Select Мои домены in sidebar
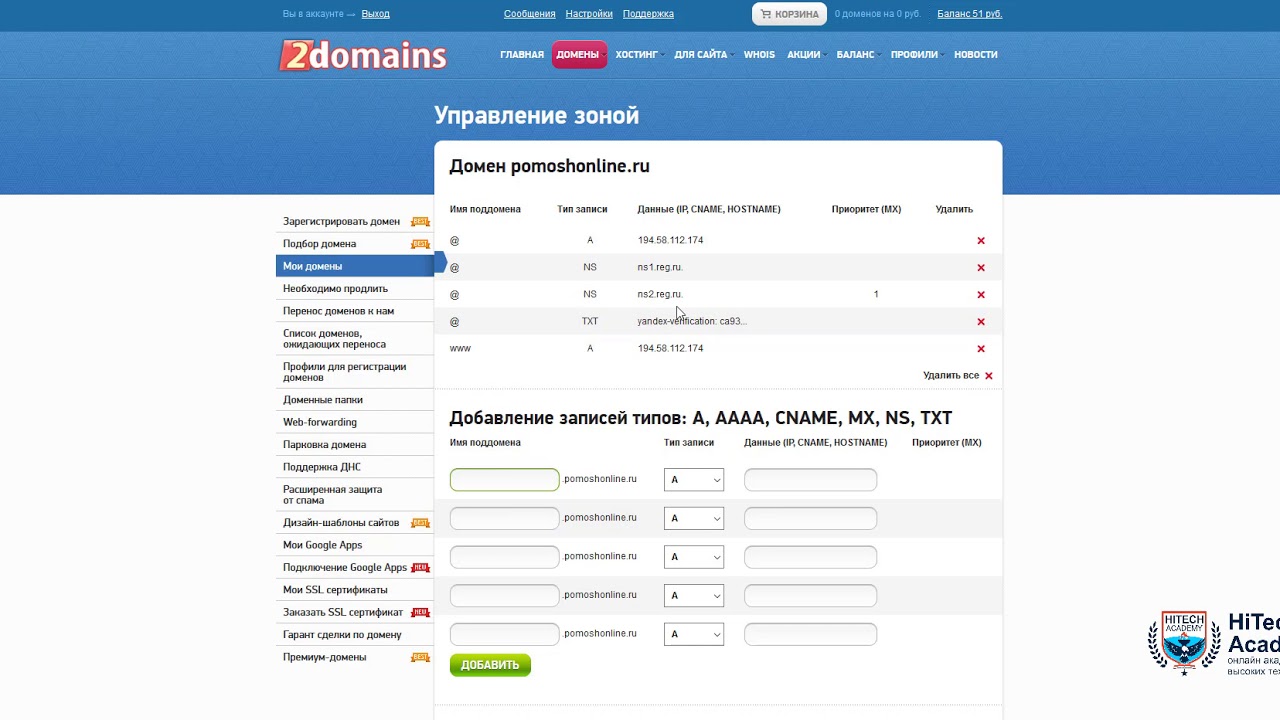The height and width of the screenshot is (720, 1280). (355, 266)
